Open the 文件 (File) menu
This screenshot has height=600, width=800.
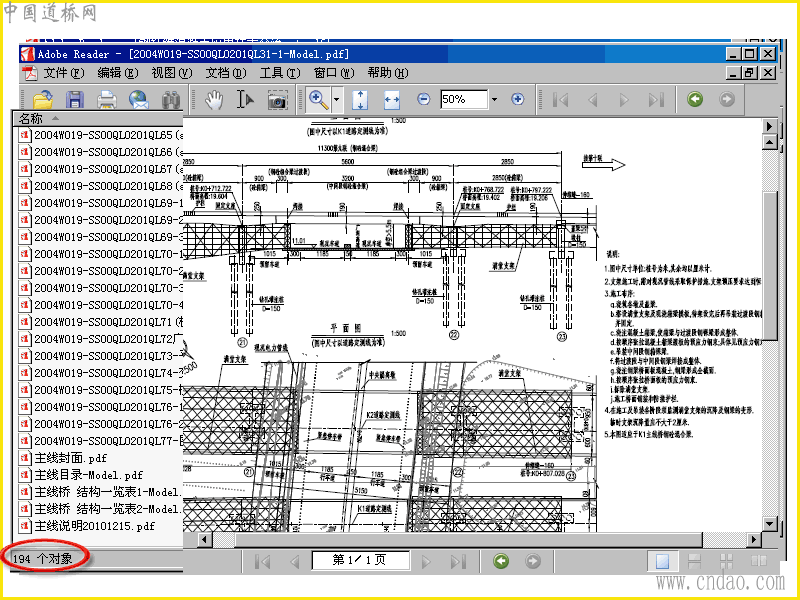point(62,73)
